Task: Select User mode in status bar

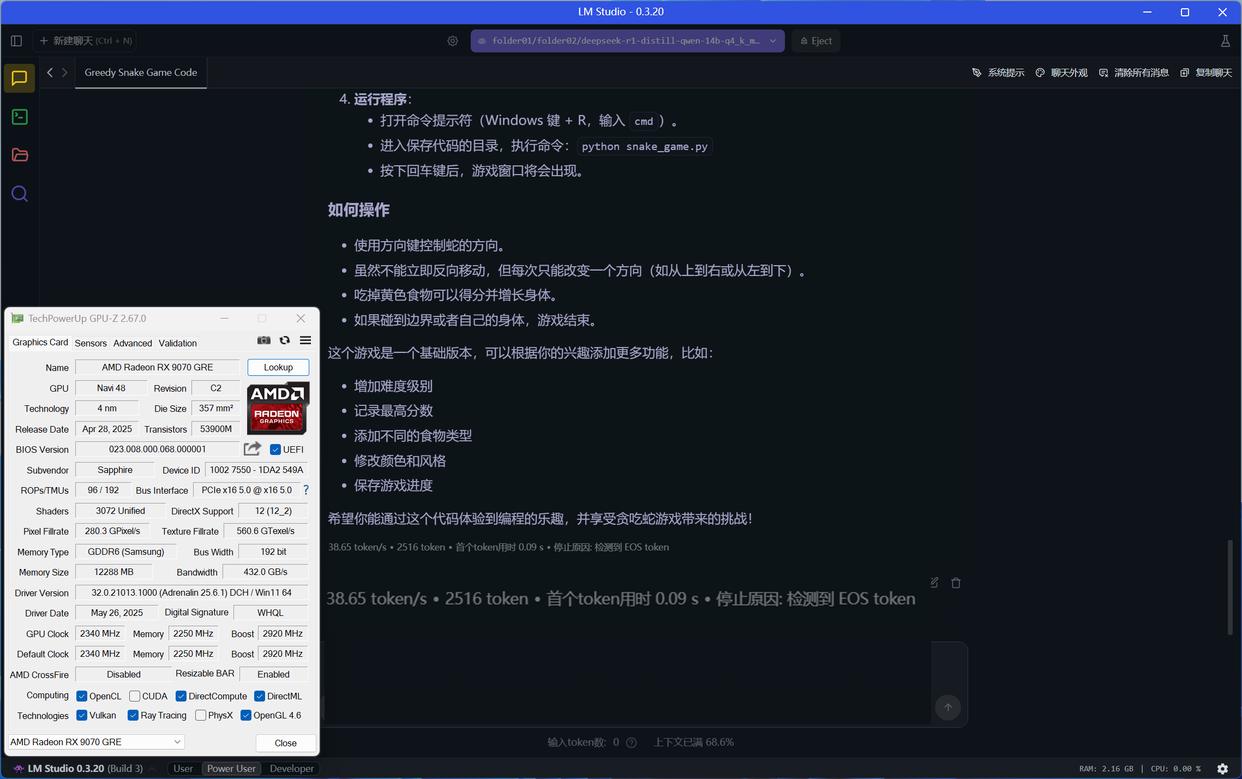Action: pyautogui.click(x=183, y=769)
